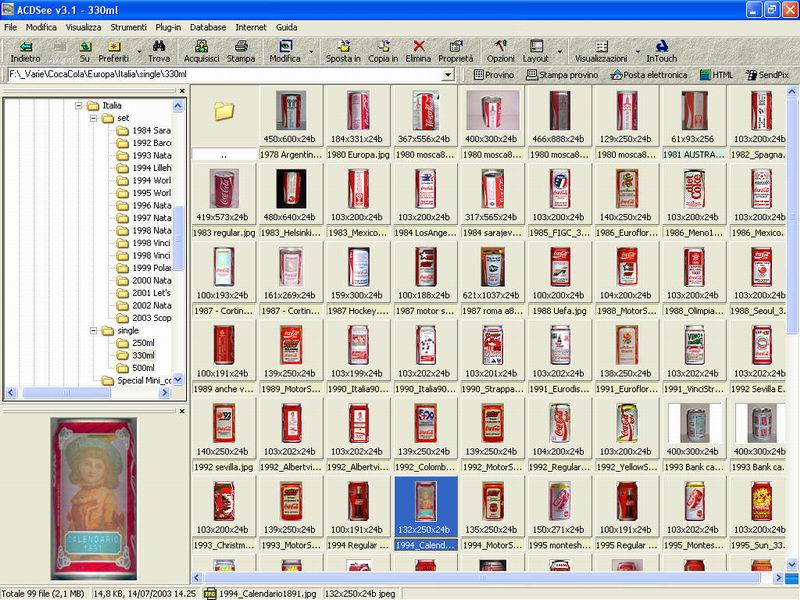The width and height of the screenshot is (800, 600).
Task: Click Stampa provino button
Action: point(562,75)
